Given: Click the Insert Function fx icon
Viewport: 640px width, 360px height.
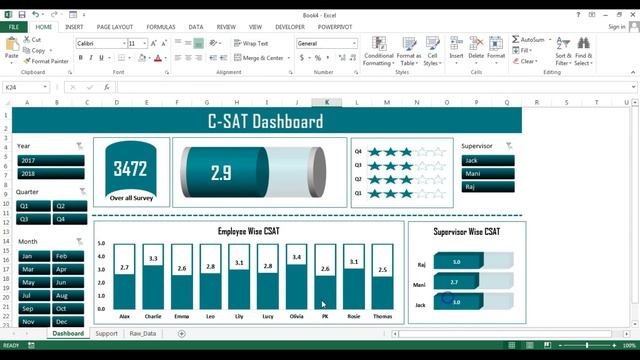Looking at the screenshot, I should (x=107, y=87).
